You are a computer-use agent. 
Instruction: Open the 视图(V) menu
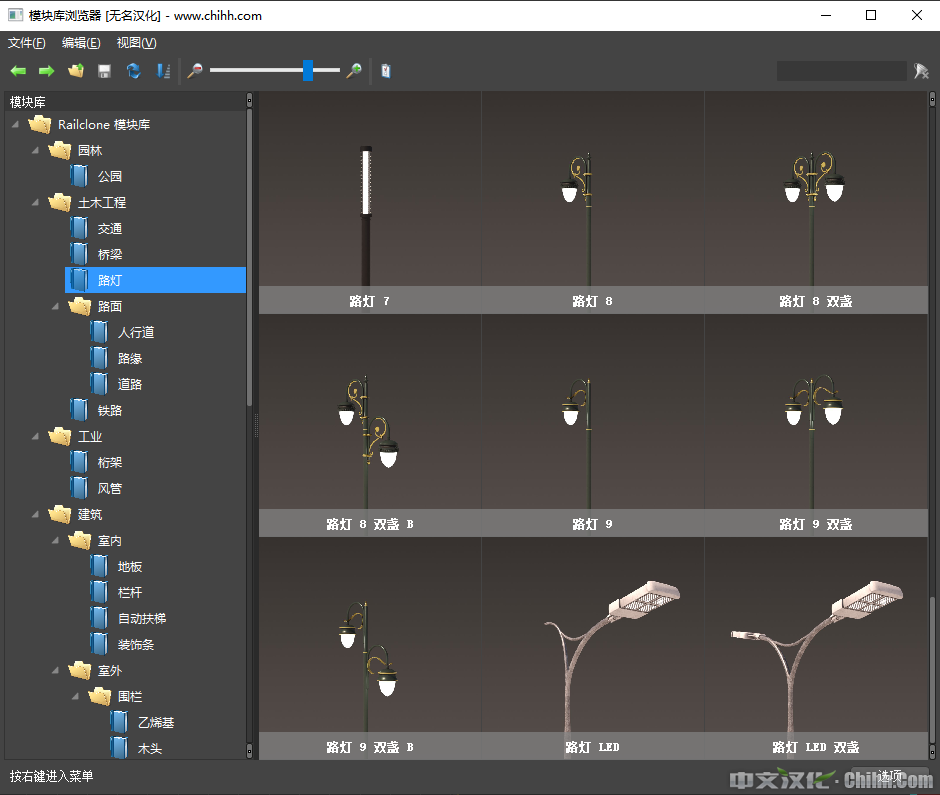tap(136, 43)
